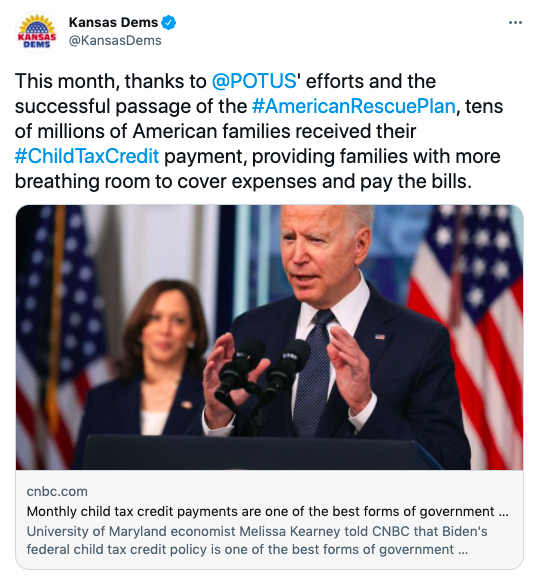Image resolution: width=535 pixels, height=579 pixels.
Task: Open the cnbc.com source domain link
Action: tap(57, 491)
